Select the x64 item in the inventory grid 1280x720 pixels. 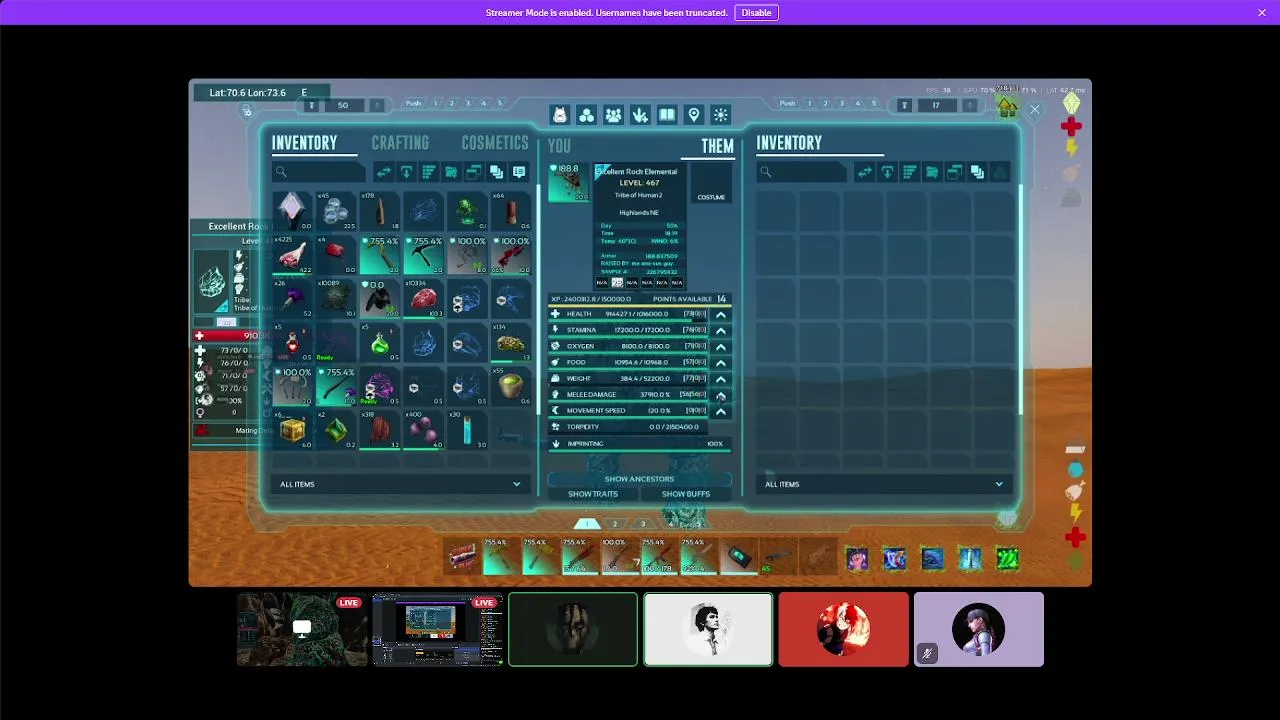tap(511, 211)
